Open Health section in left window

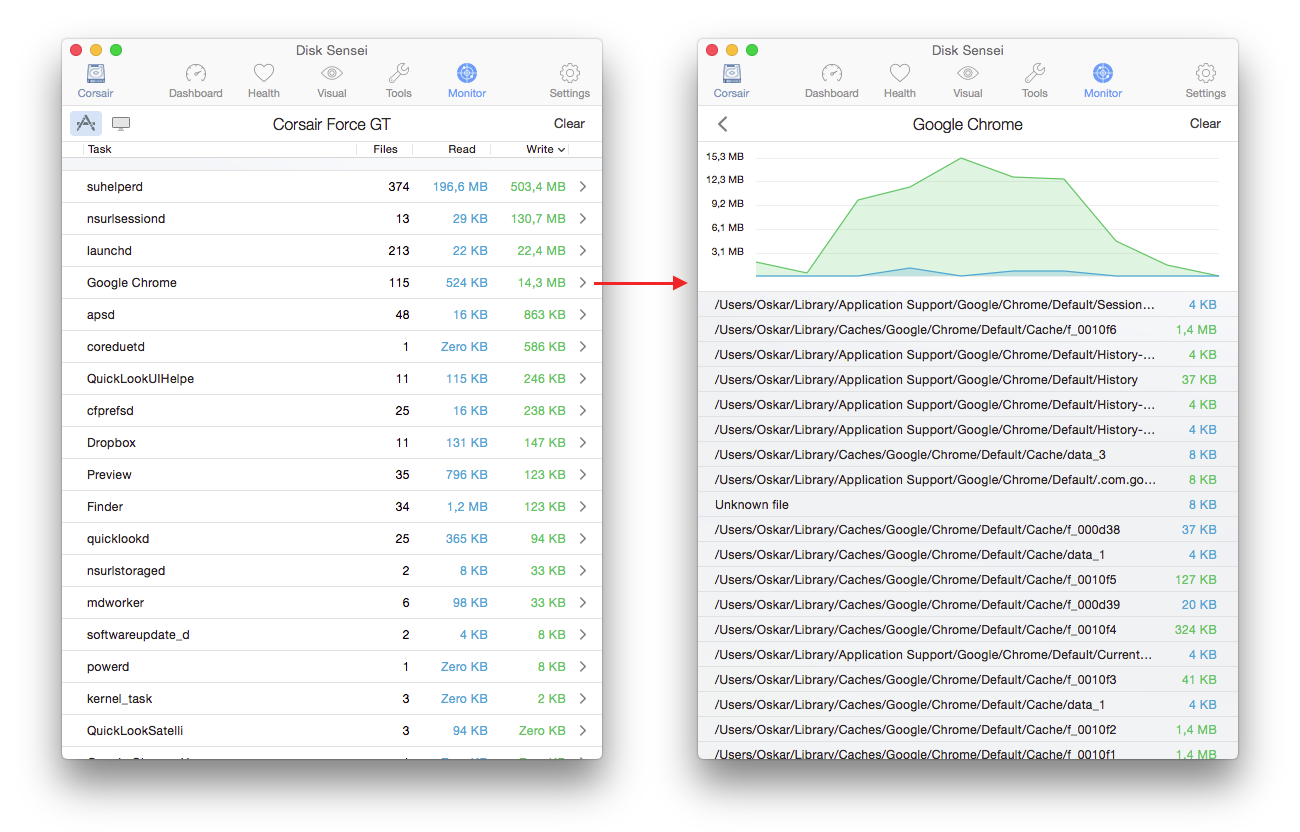[x=264, y=80]
